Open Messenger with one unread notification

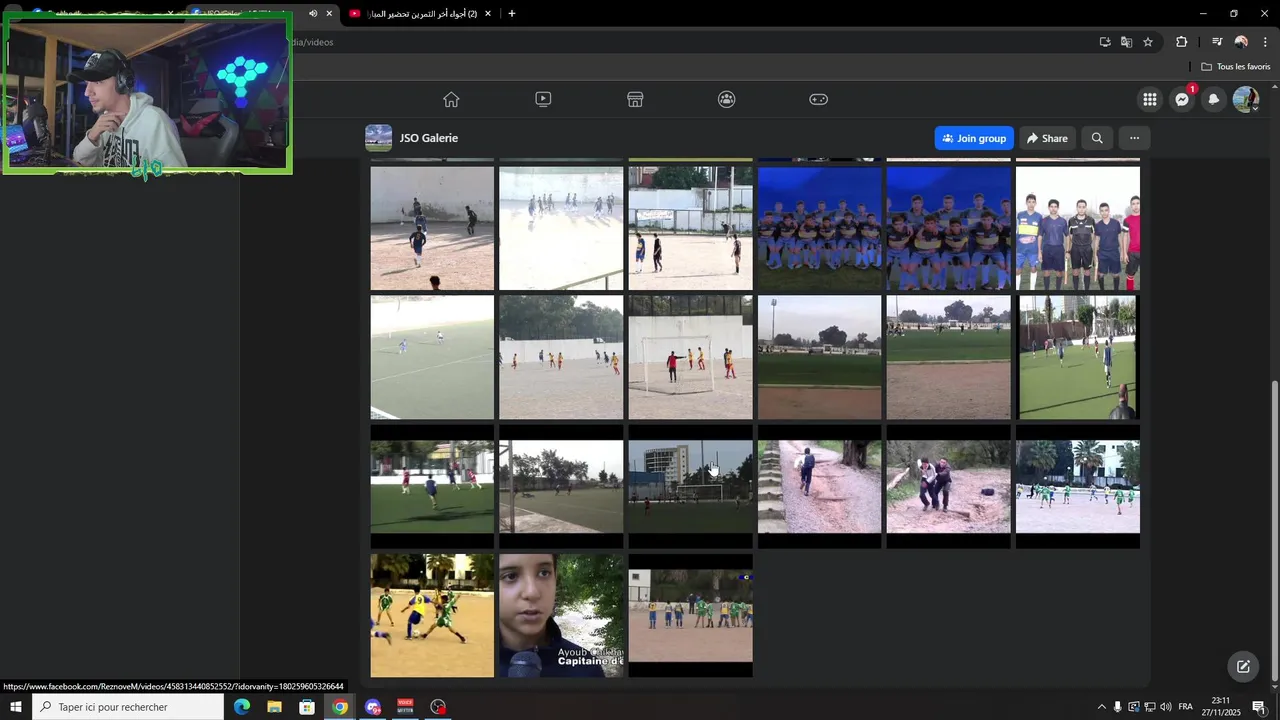tap(1182, 99)
